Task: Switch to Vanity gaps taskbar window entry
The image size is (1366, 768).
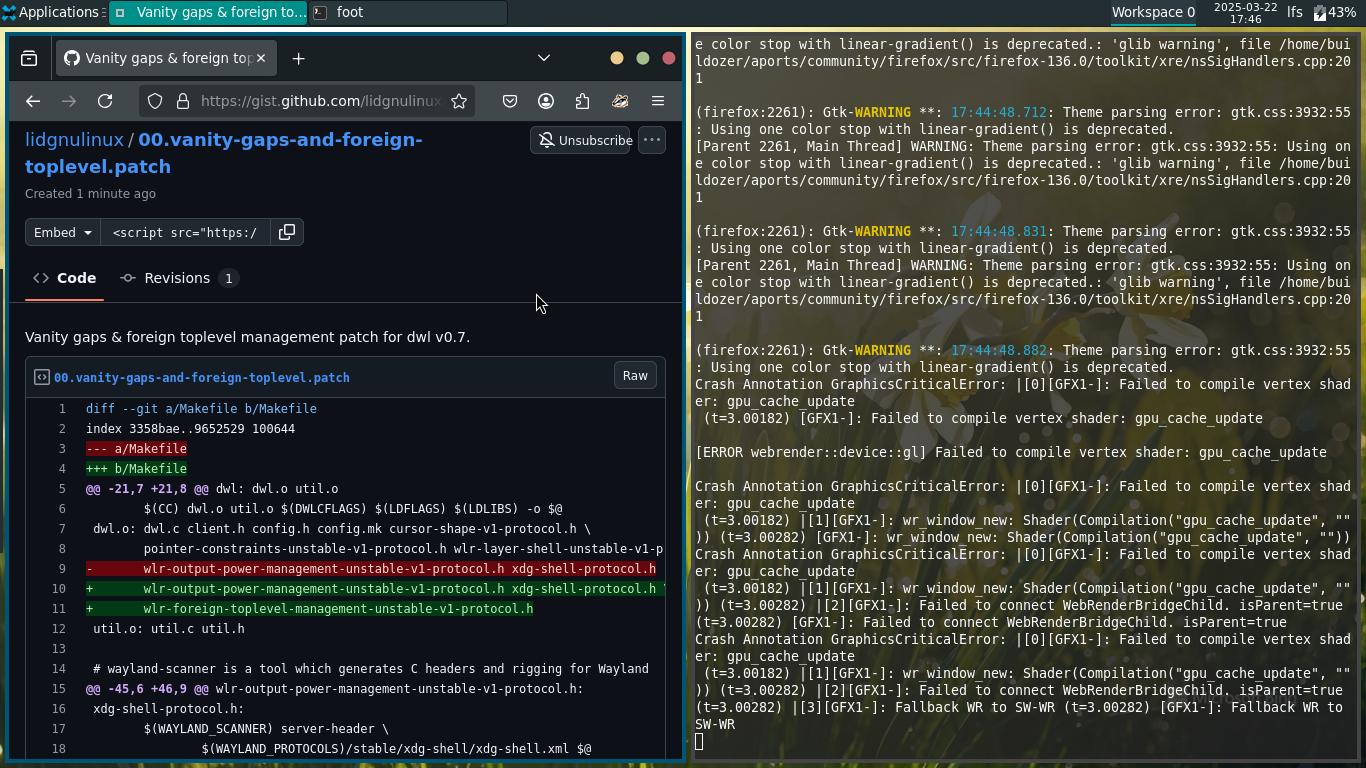Action: coord(208,12)
